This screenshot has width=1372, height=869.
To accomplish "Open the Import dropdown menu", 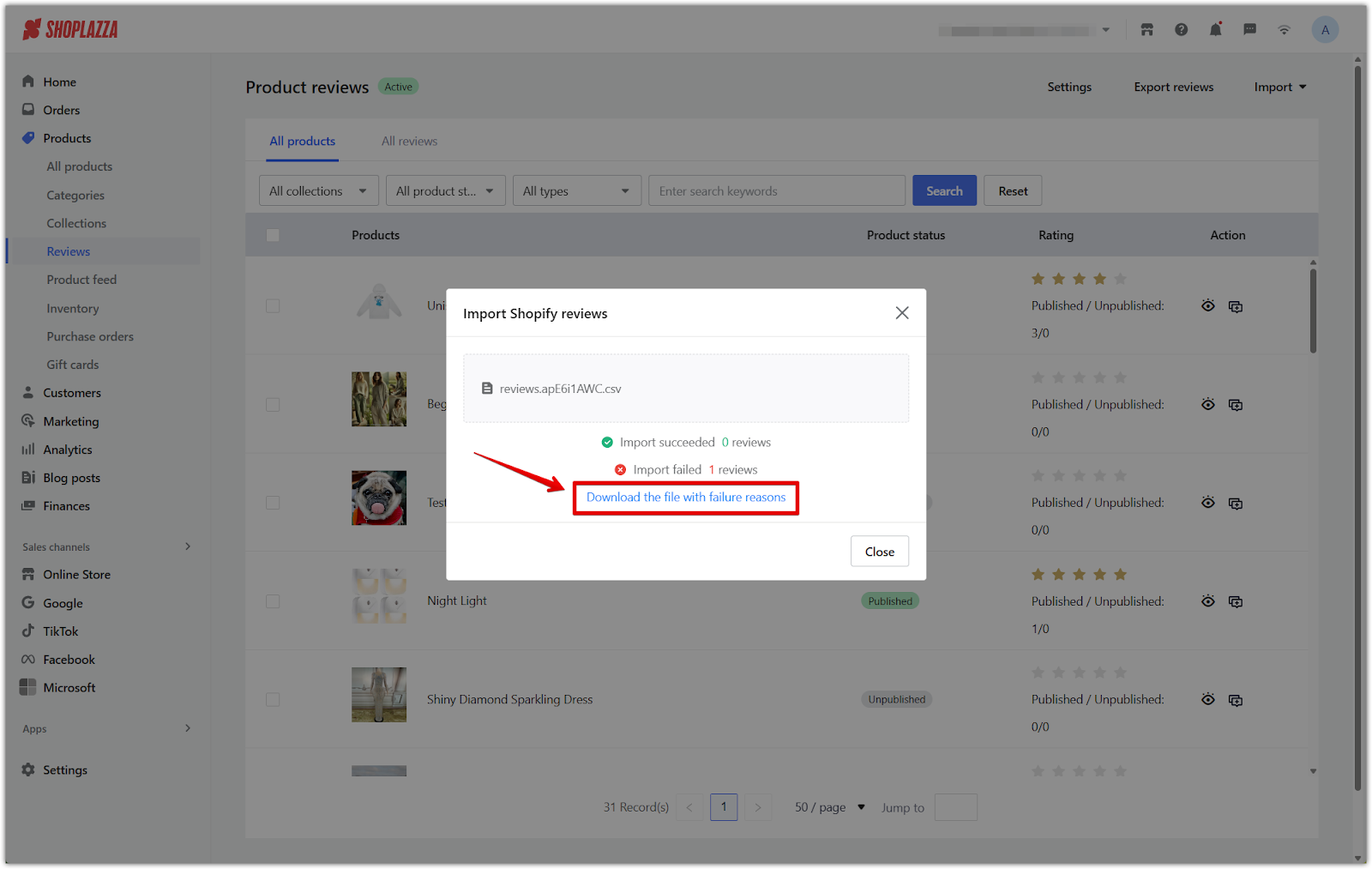I will (1280, 88).
